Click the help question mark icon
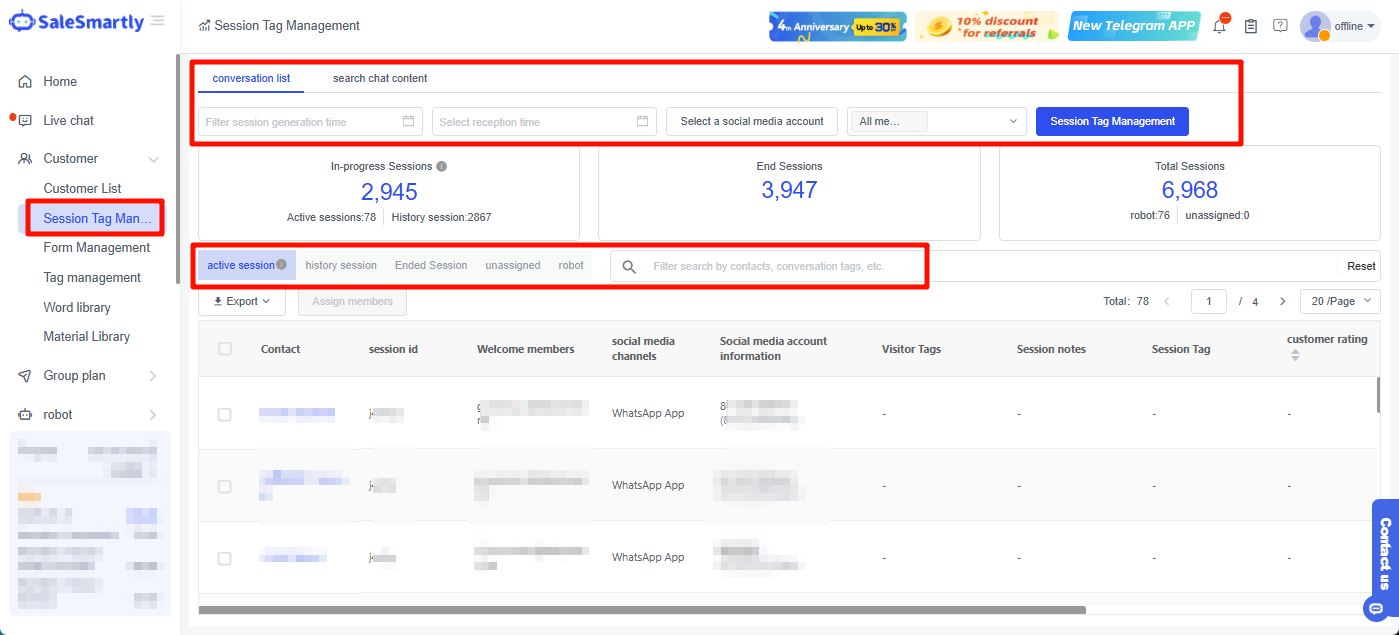Screen dimensions: 1399x635 click(1280, 26)
